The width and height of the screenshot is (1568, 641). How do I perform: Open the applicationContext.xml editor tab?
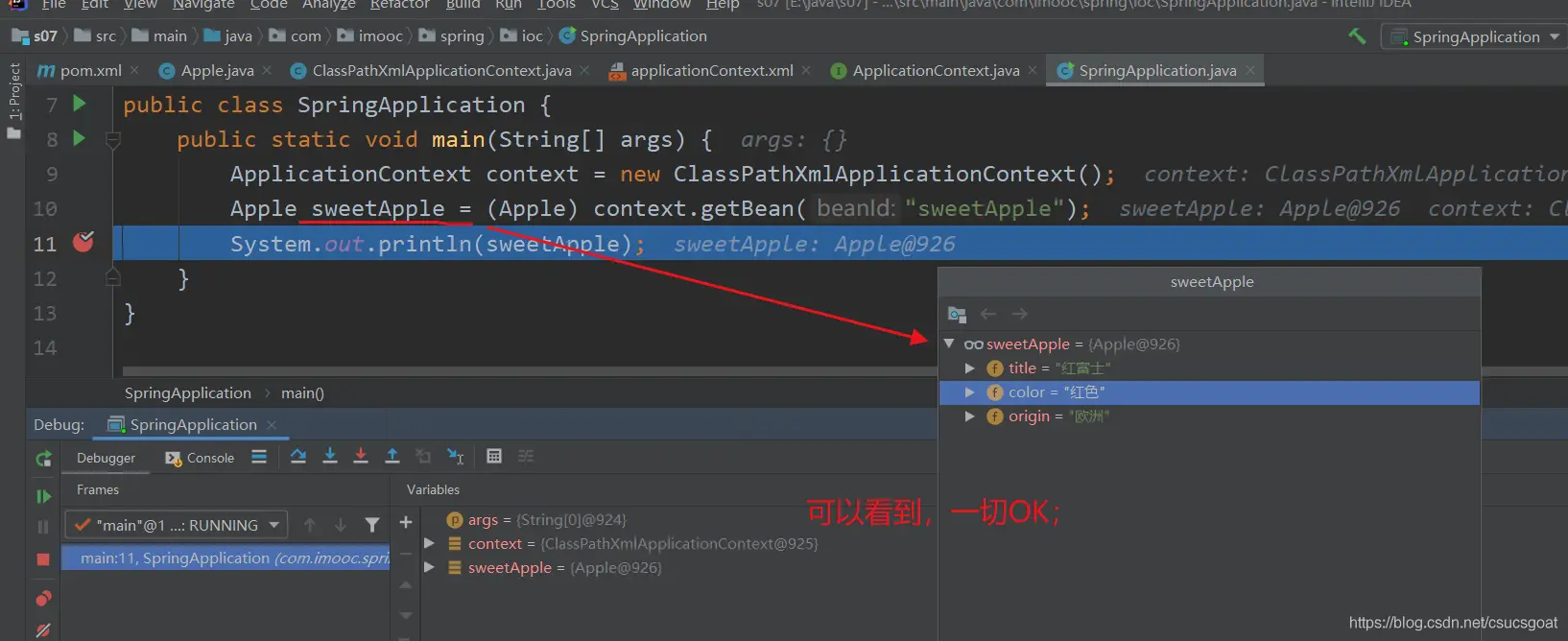[x=711, y=70]
